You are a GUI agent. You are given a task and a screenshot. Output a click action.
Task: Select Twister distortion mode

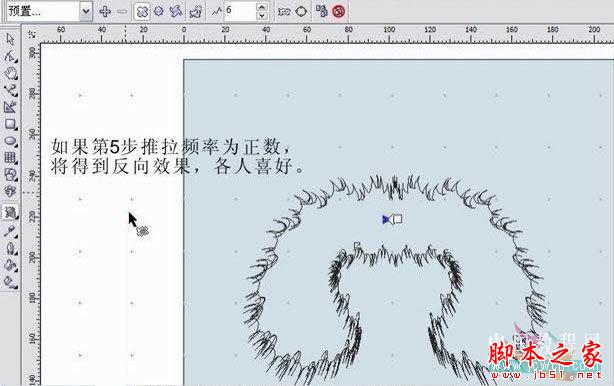(175, 11)
